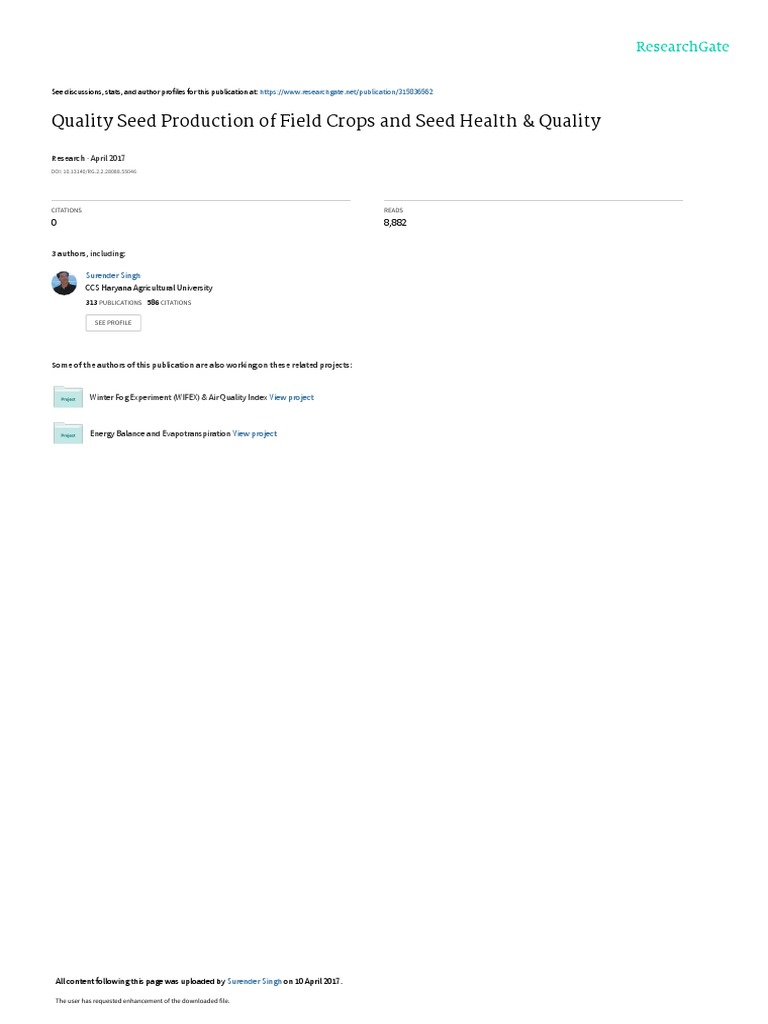Click the publication title Quality Seed Production

[x=326, y=121]
